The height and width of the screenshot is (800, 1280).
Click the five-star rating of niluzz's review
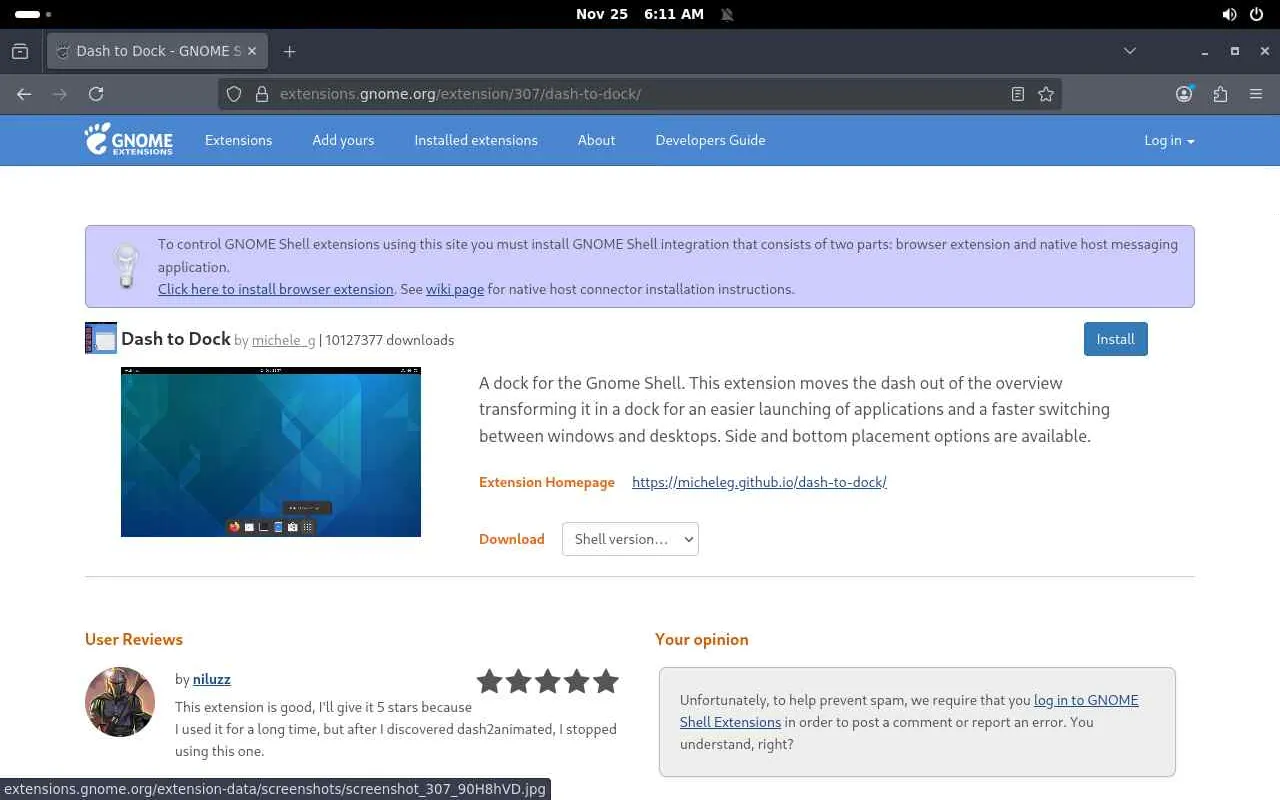click(x=548, y=682)
